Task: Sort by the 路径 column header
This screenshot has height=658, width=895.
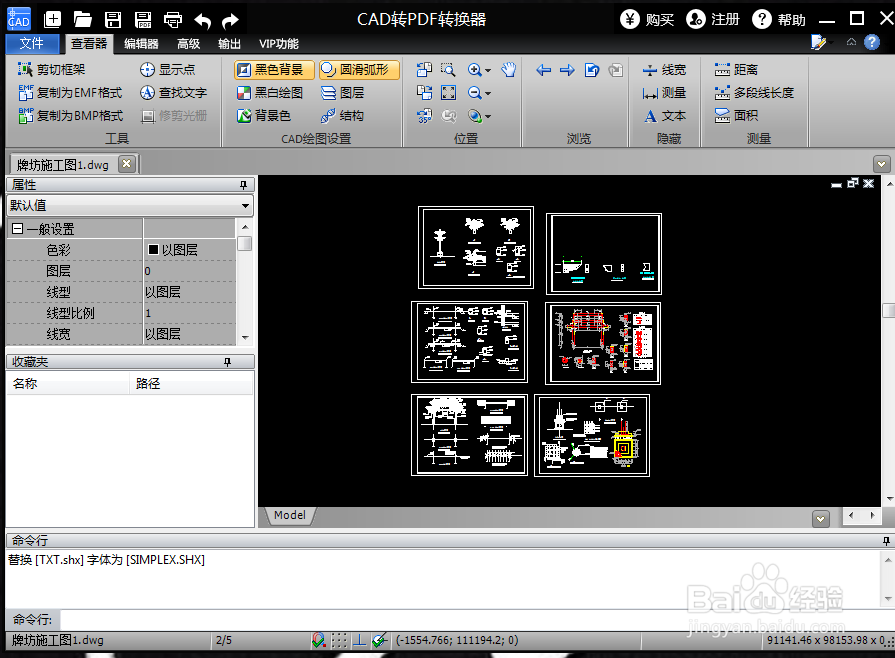Action: [x=192, y=384]
